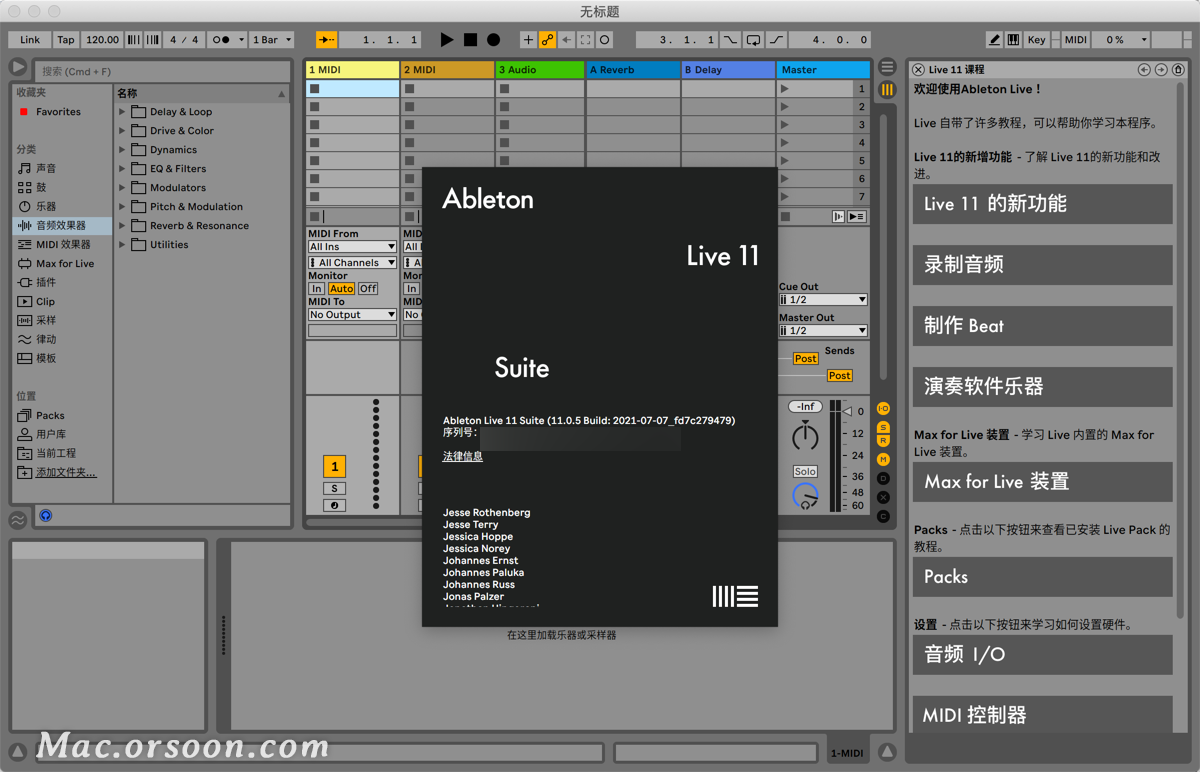Click the Session Record circle button
Viewport: 1200px width, 772px height.
tap(605, 40)
